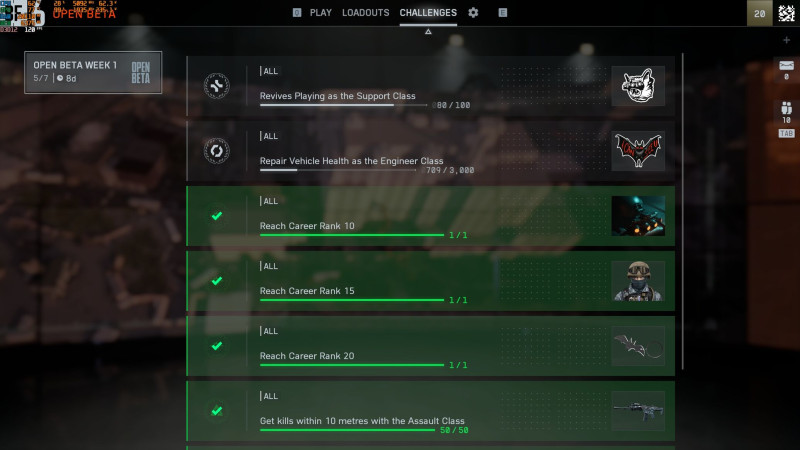Open the settings gear icon
800x450 pixels.
[473, 13]
